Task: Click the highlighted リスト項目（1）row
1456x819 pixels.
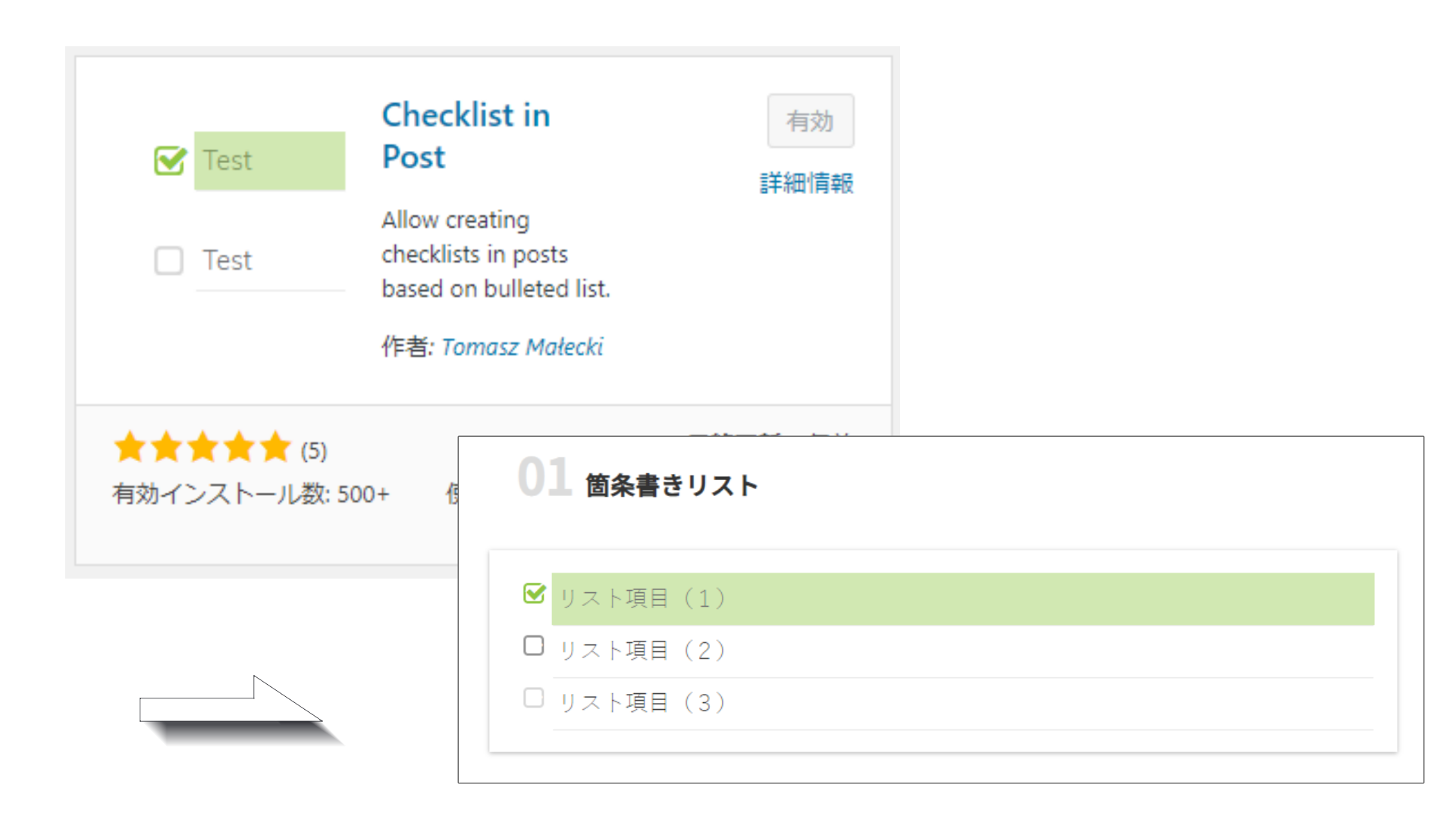Action: (x=962, y=599)
